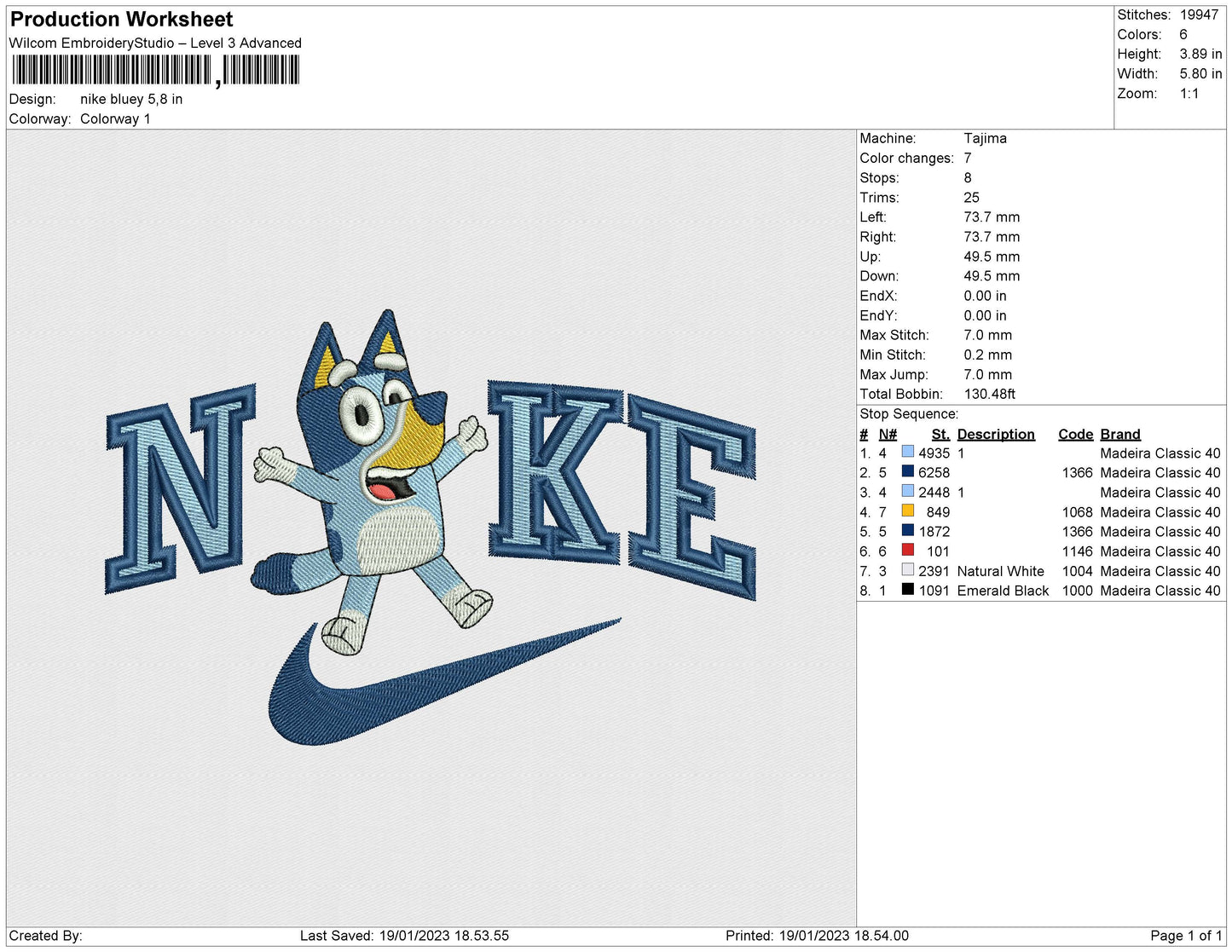Click the dark blue swatch for stitch count 6258
Viewport: 1232px width, 952px height.
coord(907,472)
